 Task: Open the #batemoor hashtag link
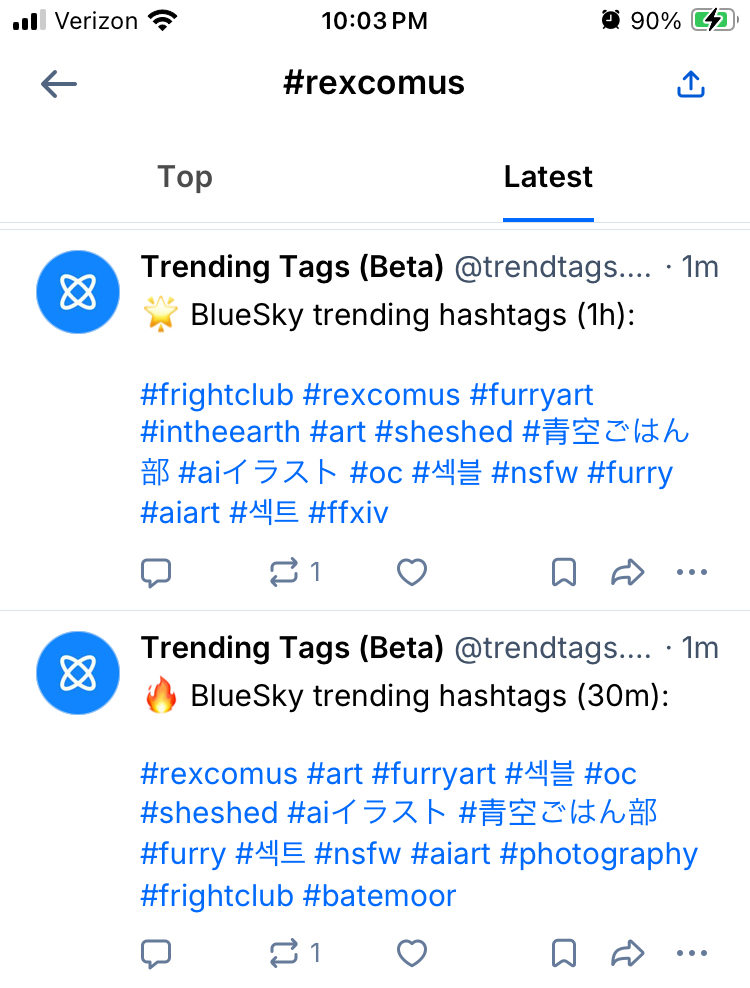coord(379,895)
